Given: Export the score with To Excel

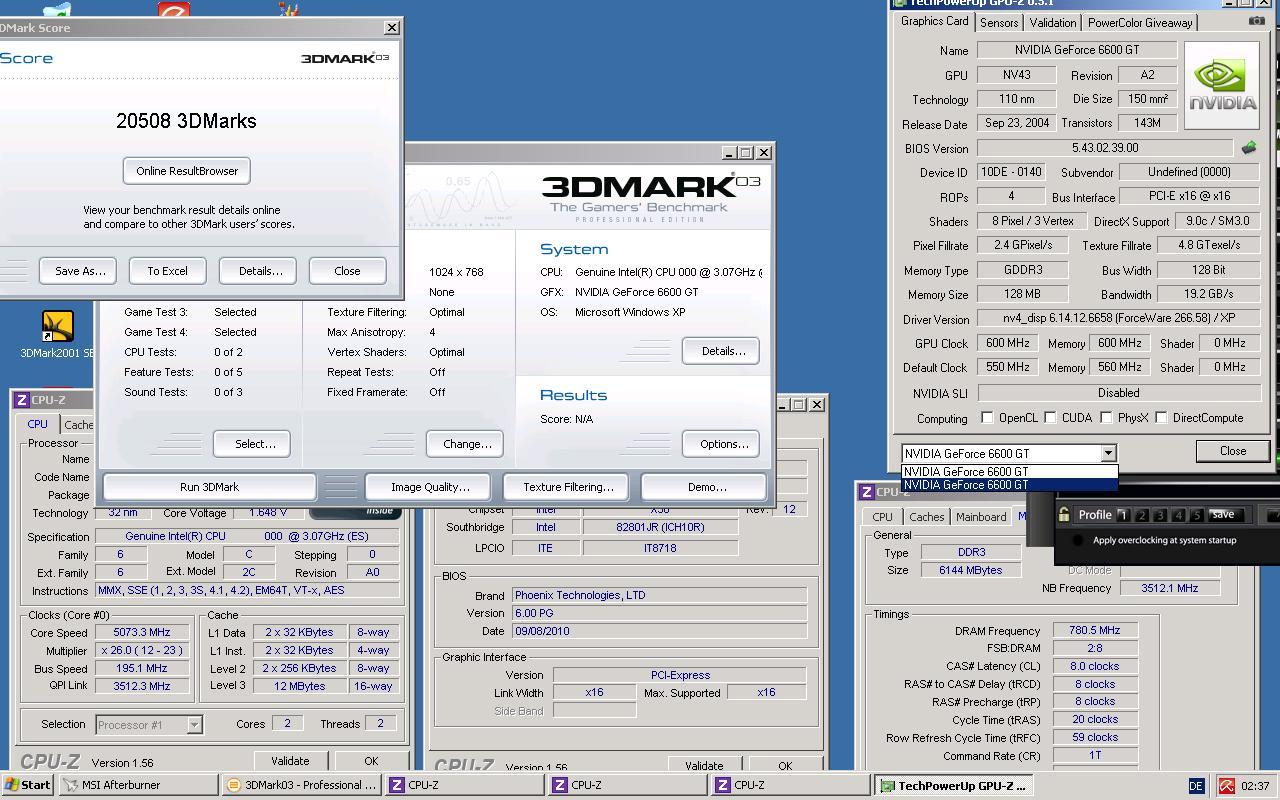Looking at the screenshot, I should [167, 271].
